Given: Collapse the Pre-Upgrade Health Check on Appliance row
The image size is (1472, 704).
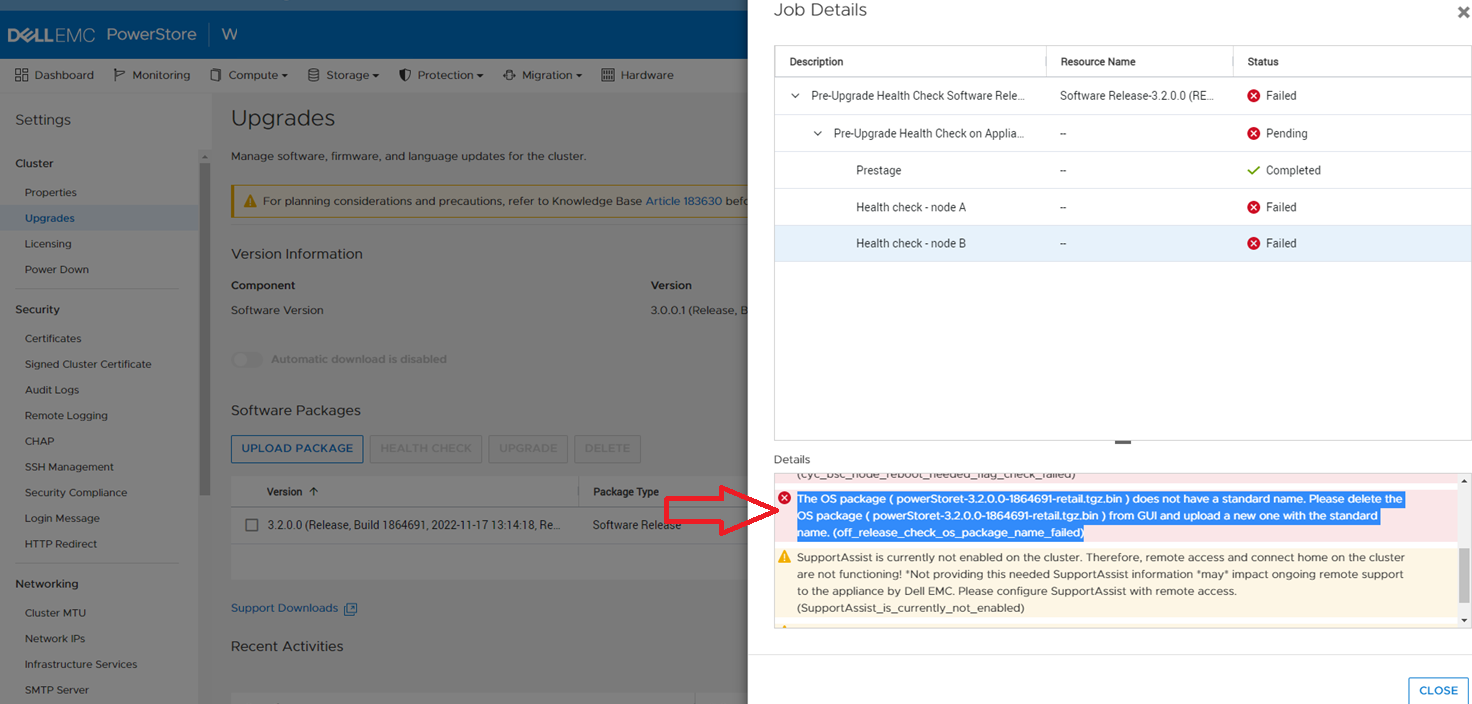Looking at the screenshot, I should click(x=818, y=133).
